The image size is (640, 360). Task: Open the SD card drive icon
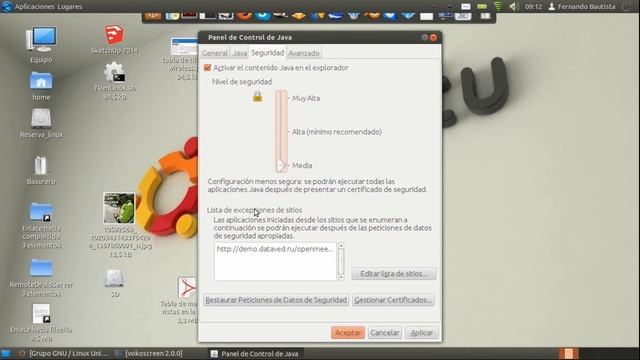[x=114, y=278]
